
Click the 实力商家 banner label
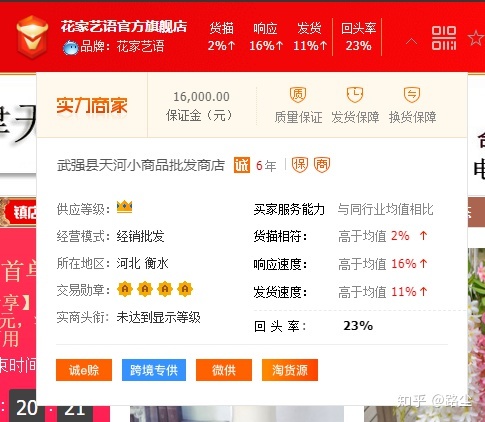(x=92, y=105)
